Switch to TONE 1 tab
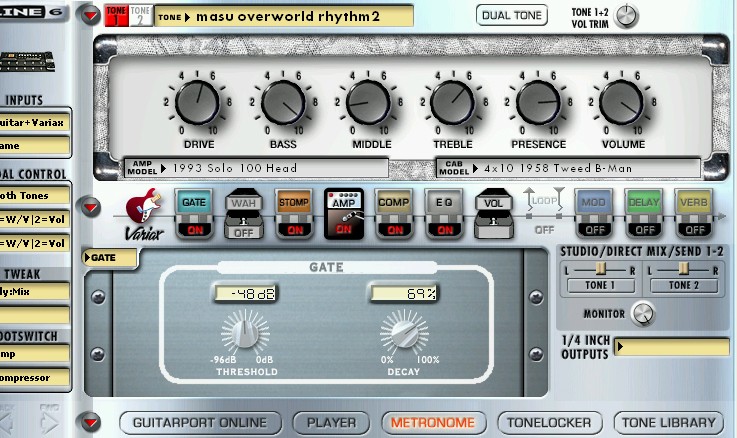 coord(116,16)
